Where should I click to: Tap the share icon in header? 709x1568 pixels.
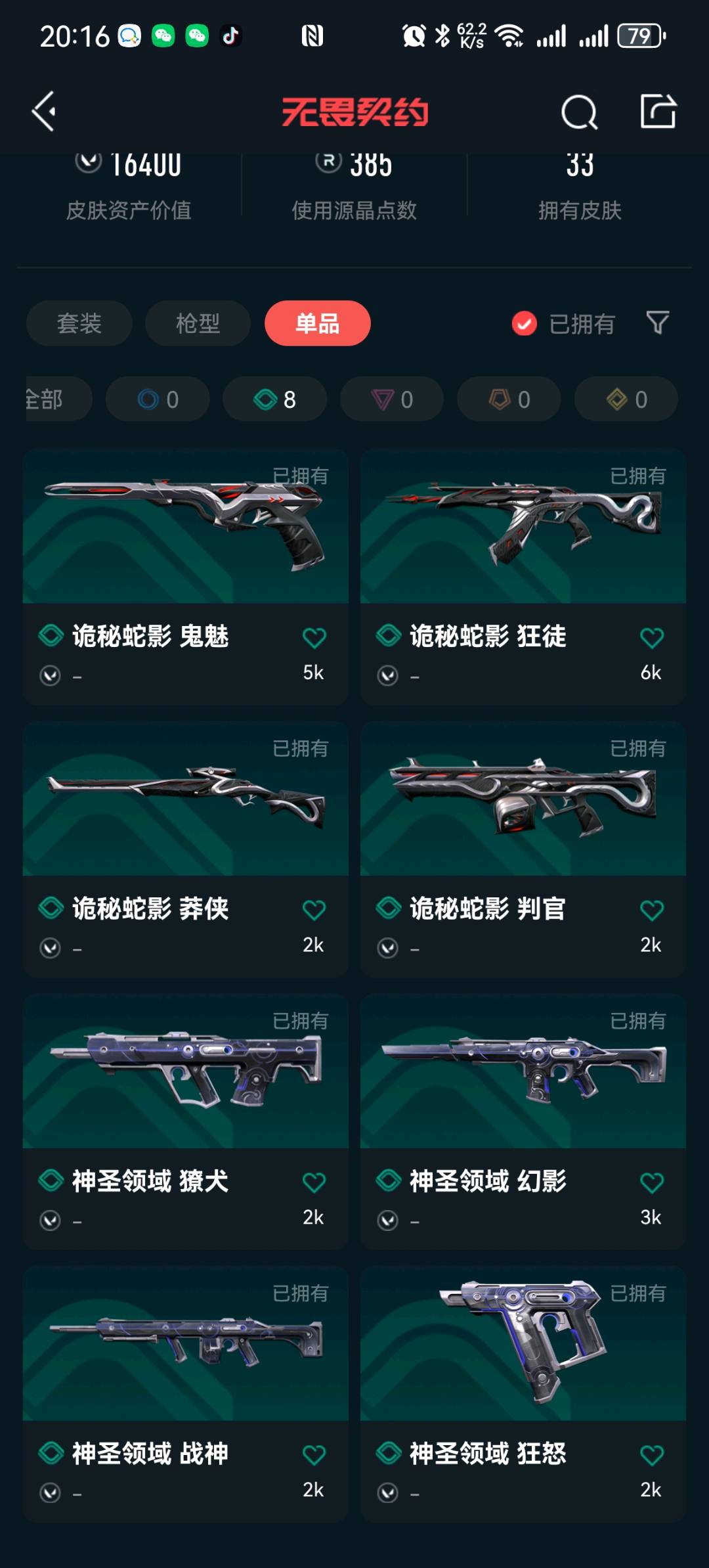[658, 111]
